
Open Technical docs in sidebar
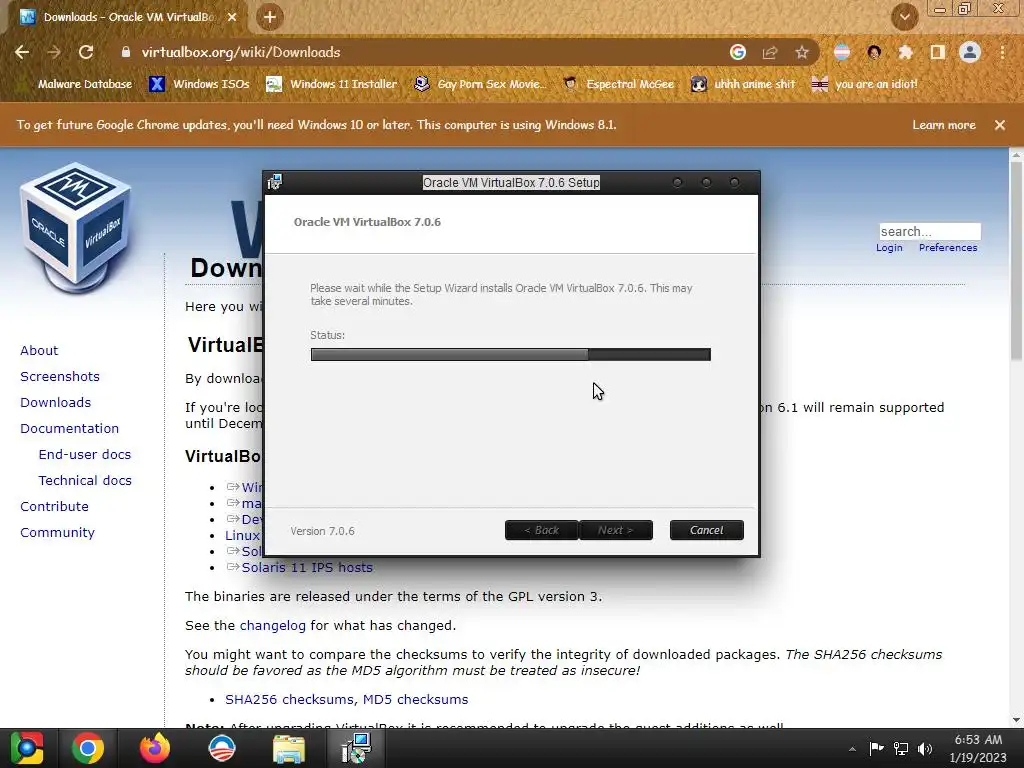coord(85,481)
